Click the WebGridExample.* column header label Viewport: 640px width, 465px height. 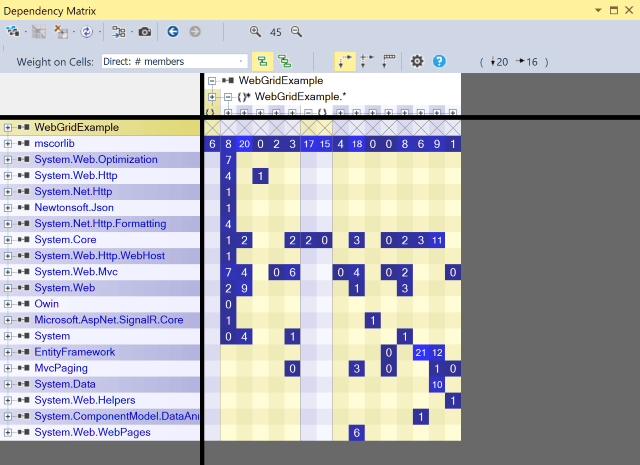[300, 97]
